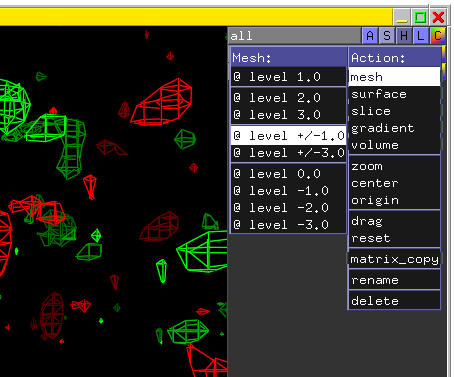This screenshot has width=454, height=377.
Task: Choose mesh '@ level 0.0'
Action: point(289,174)
